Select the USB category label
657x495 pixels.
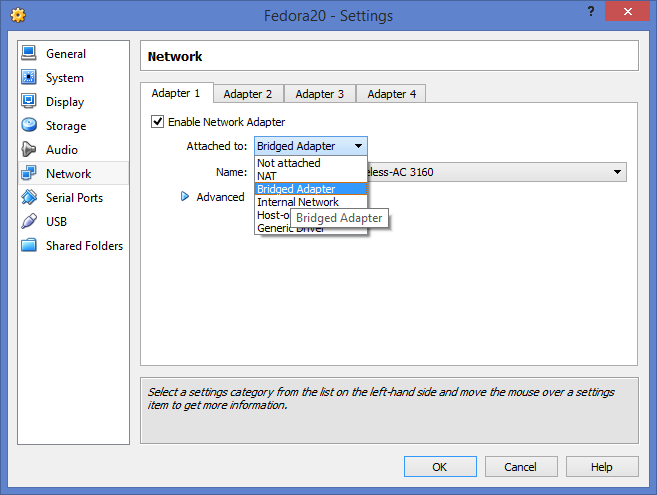[x=57, y=221]
